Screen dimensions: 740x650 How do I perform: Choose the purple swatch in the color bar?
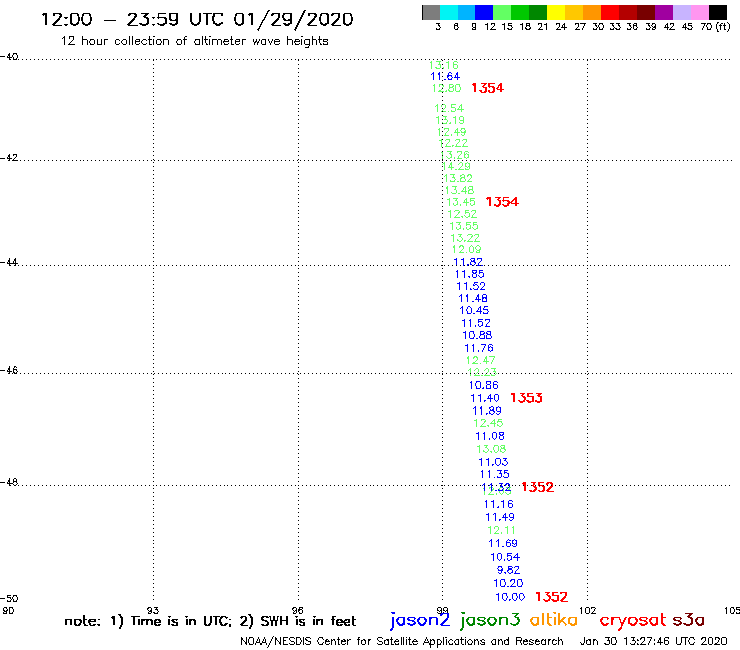664,12
